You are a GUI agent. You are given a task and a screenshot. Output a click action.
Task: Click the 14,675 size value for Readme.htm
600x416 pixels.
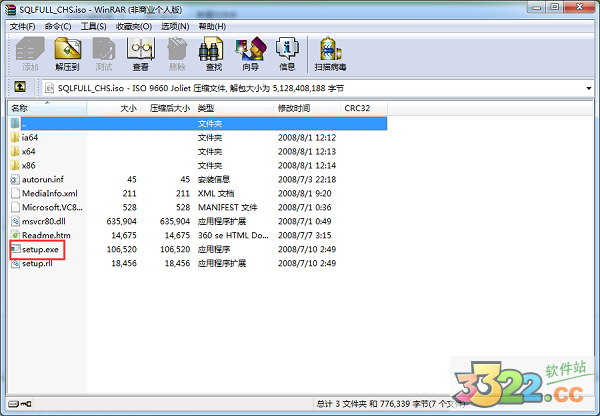(x=124, y=235)
